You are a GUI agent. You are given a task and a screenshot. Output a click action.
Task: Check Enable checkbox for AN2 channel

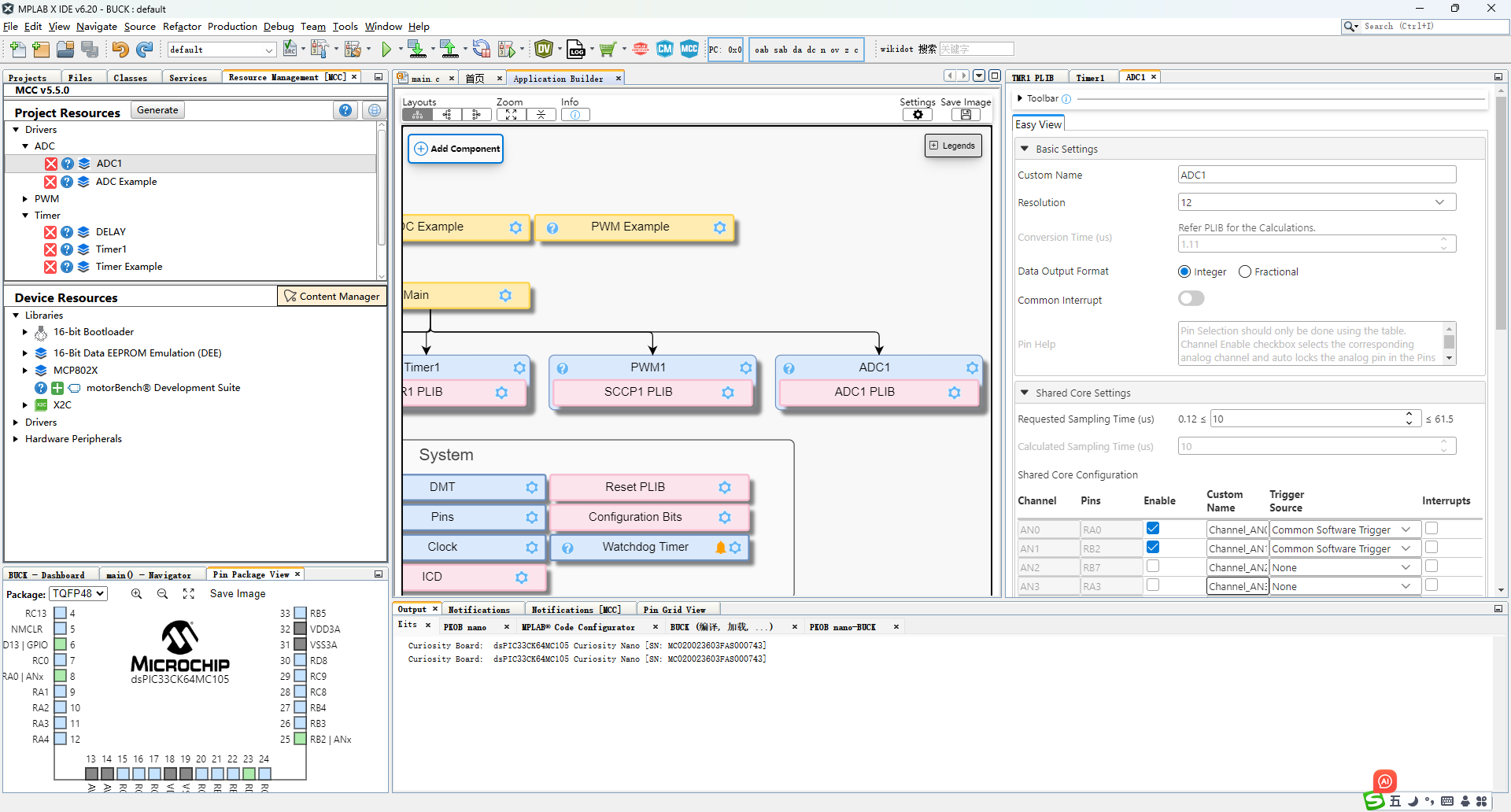pyautogui.click(x=1153, y=567)
